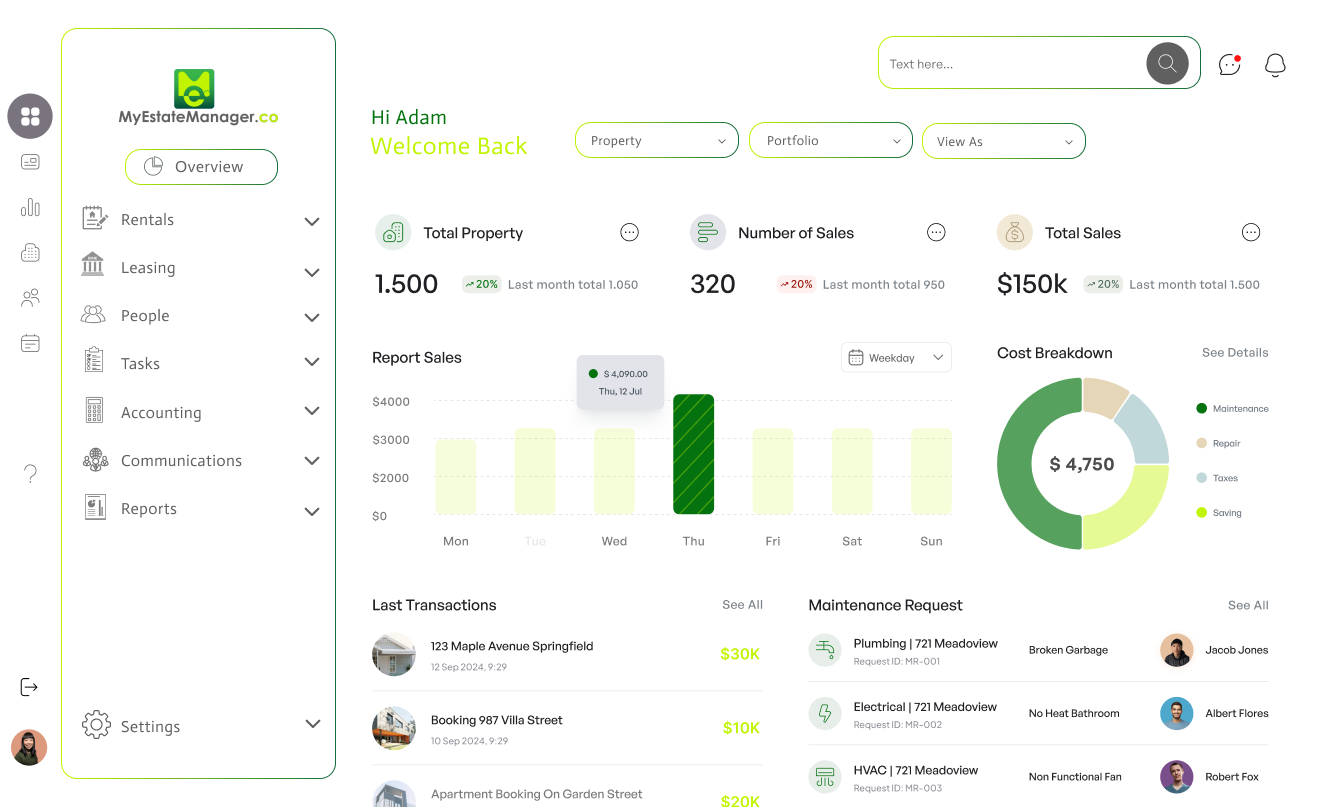
Task: Click the Number of Sales card icon
Action: coord(708,232)
